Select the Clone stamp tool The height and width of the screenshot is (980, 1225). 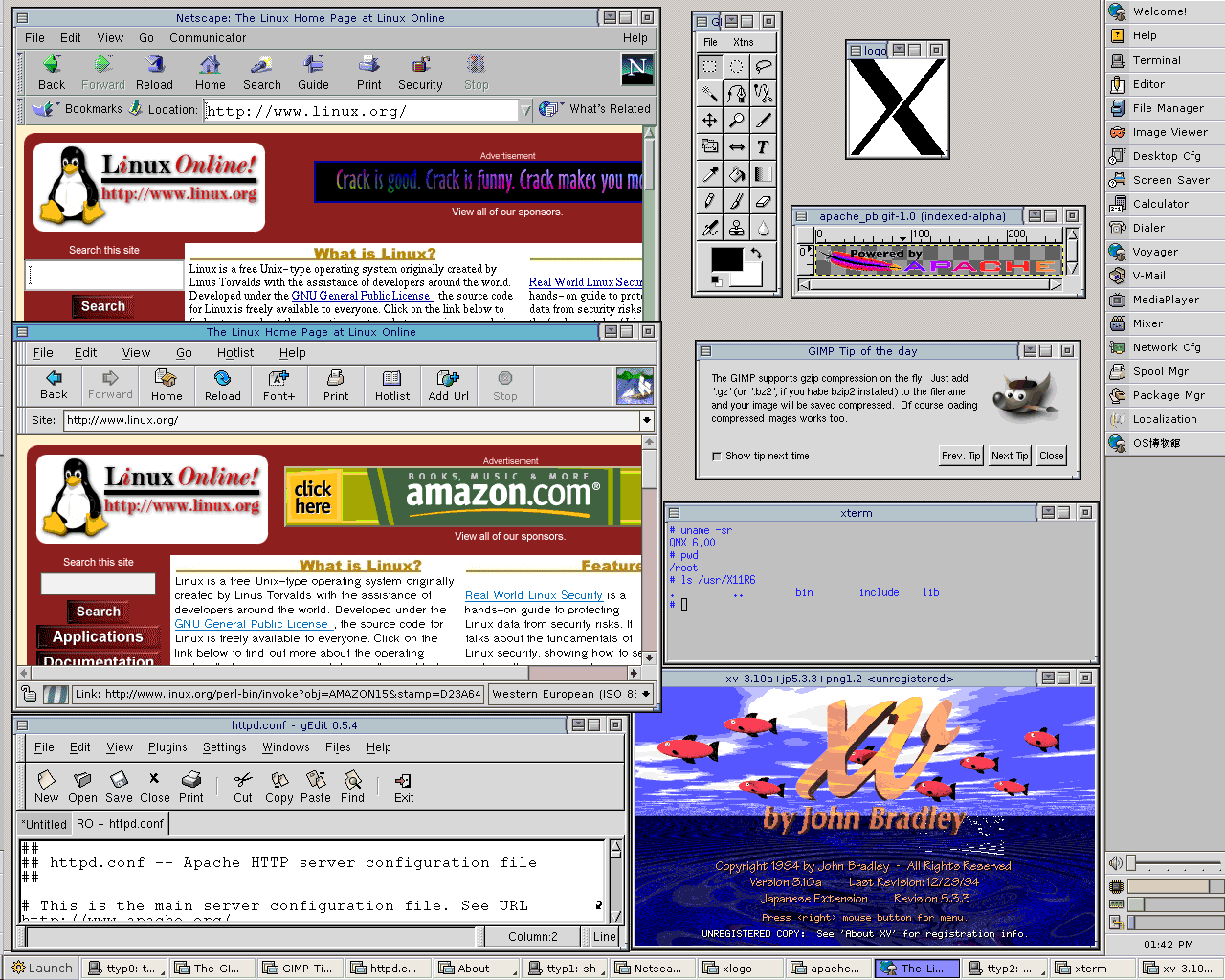tap(736, 228)
